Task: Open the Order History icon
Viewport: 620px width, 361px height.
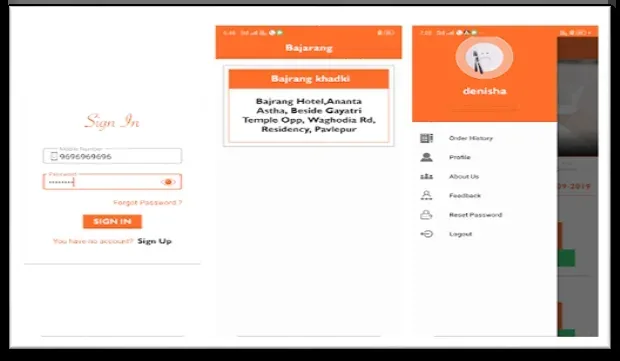Action: [426, 138]
